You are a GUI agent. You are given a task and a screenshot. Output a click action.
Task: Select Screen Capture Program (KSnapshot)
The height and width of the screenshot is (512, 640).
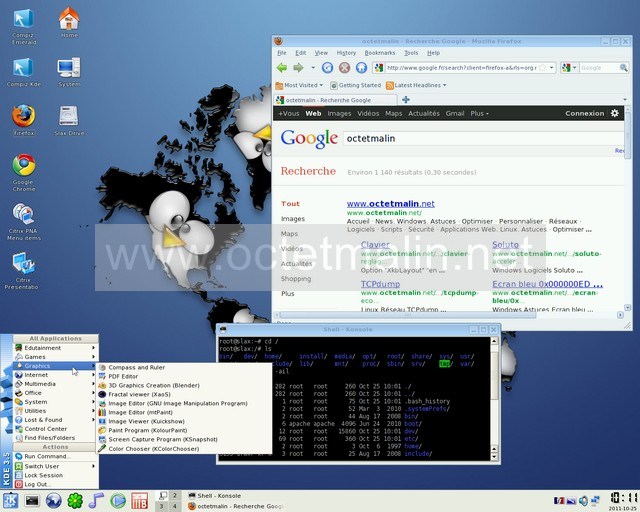click(x=184, y=439)
